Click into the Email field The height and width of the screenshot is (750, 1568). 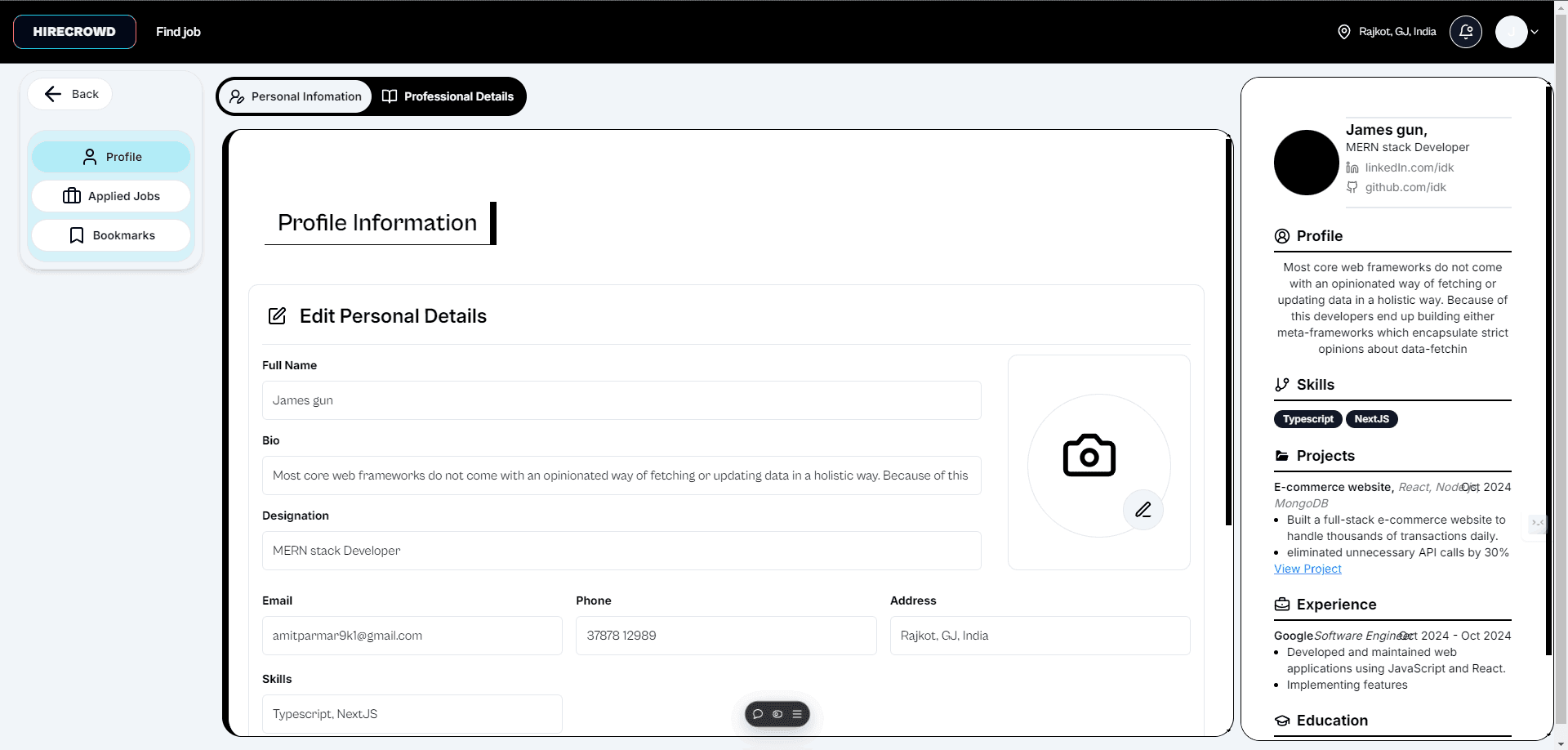coord(412,636)
